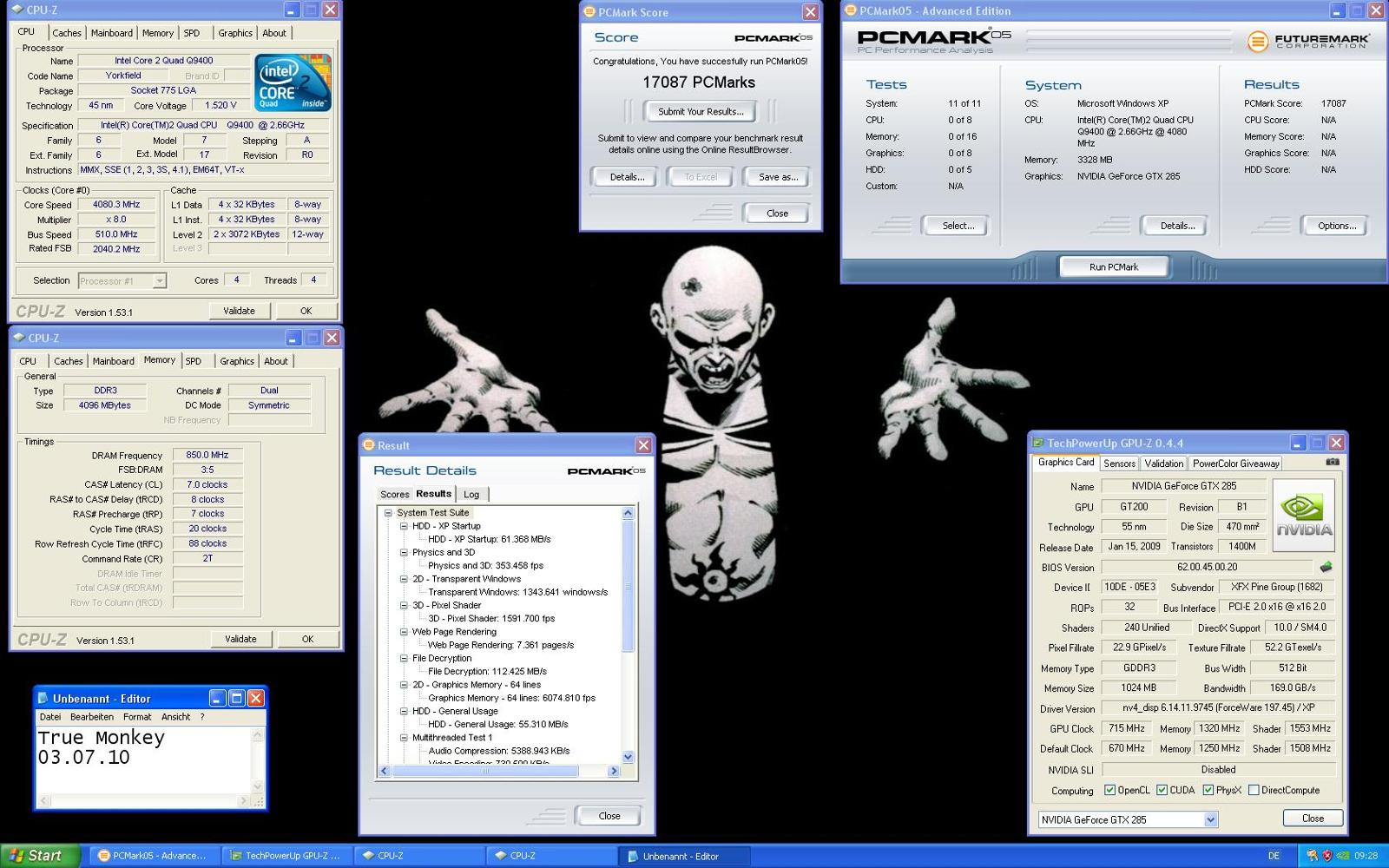Click Submit Your Results button
Image resolution: width=1389 pixels, height=868 pixels.
[701, 111]
